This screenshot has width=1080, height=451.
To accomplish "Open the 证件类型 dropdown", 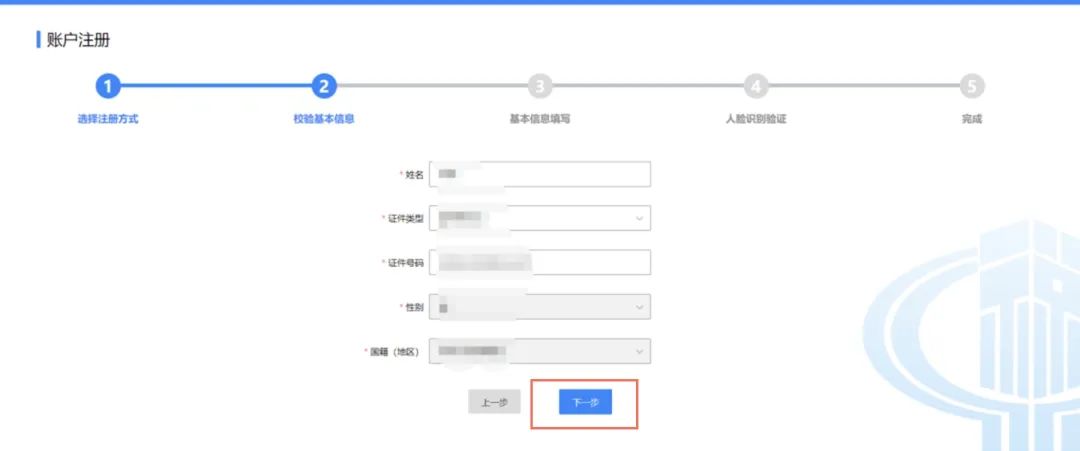I will click(x=539, y=218).
